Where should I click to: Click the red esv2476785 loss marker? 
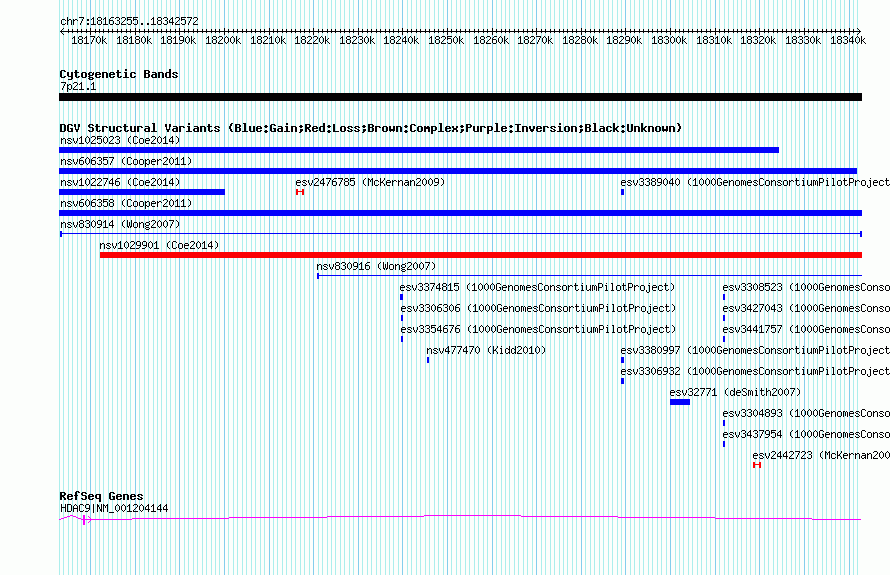(x=300, y=192)
